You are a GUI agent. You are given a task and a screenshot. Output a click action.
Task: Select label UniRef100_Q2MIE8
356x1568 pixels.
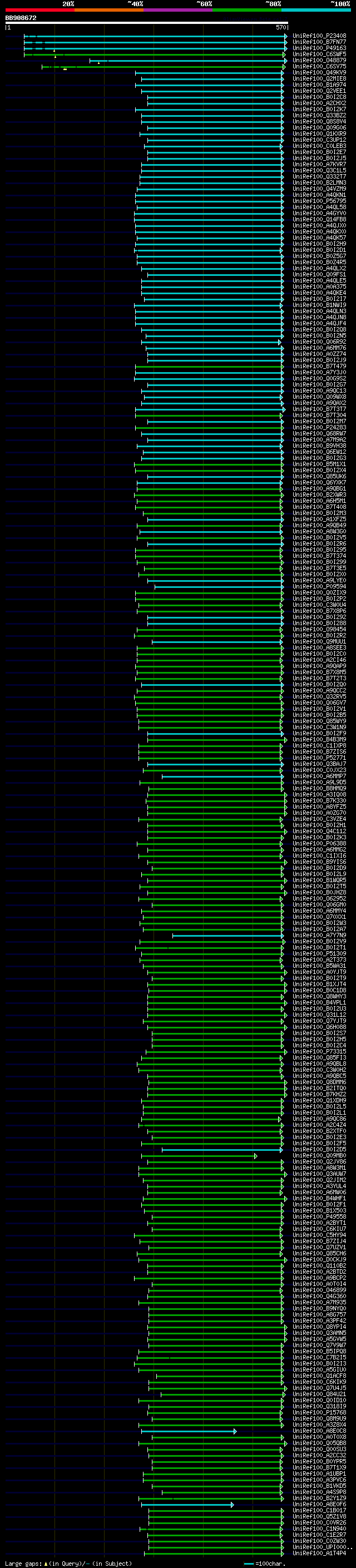tap(319, 78)
